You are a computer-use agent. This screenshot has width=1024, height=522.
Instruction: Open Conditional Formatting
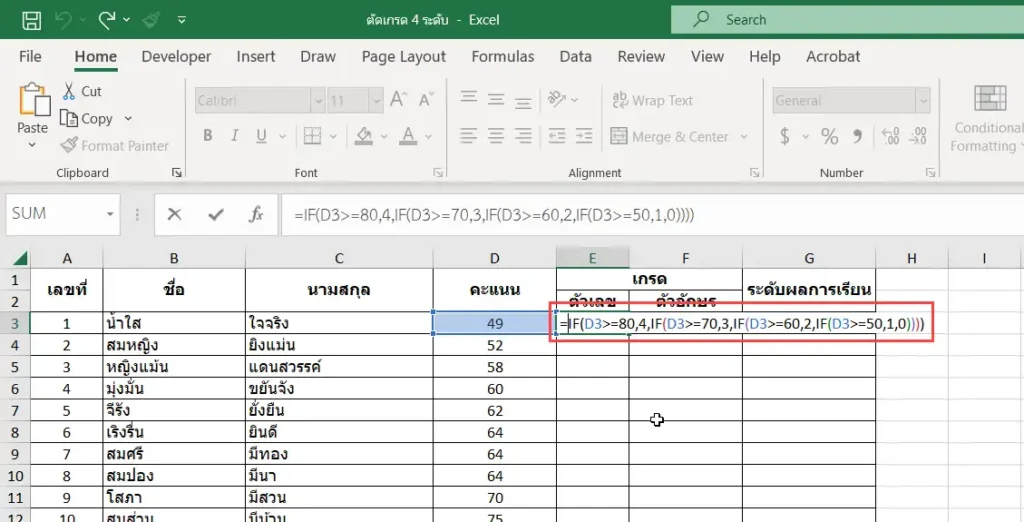pos(986,118)
